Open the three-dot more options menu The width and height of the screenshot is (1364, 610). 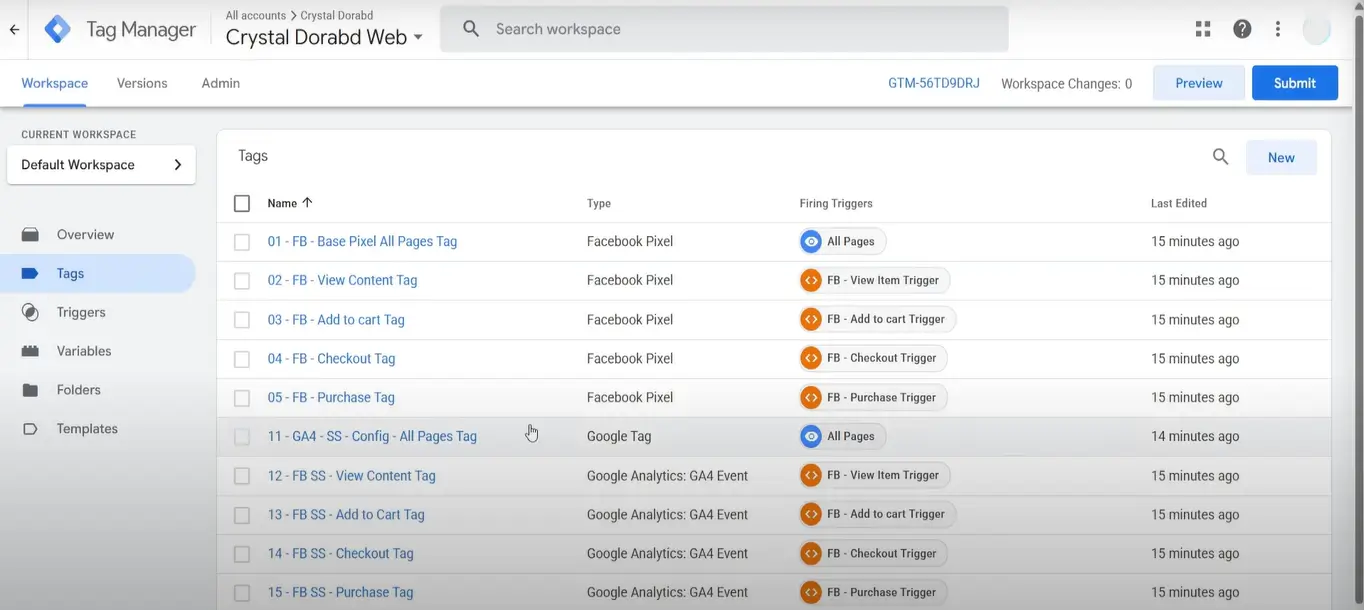point(1277,29)
